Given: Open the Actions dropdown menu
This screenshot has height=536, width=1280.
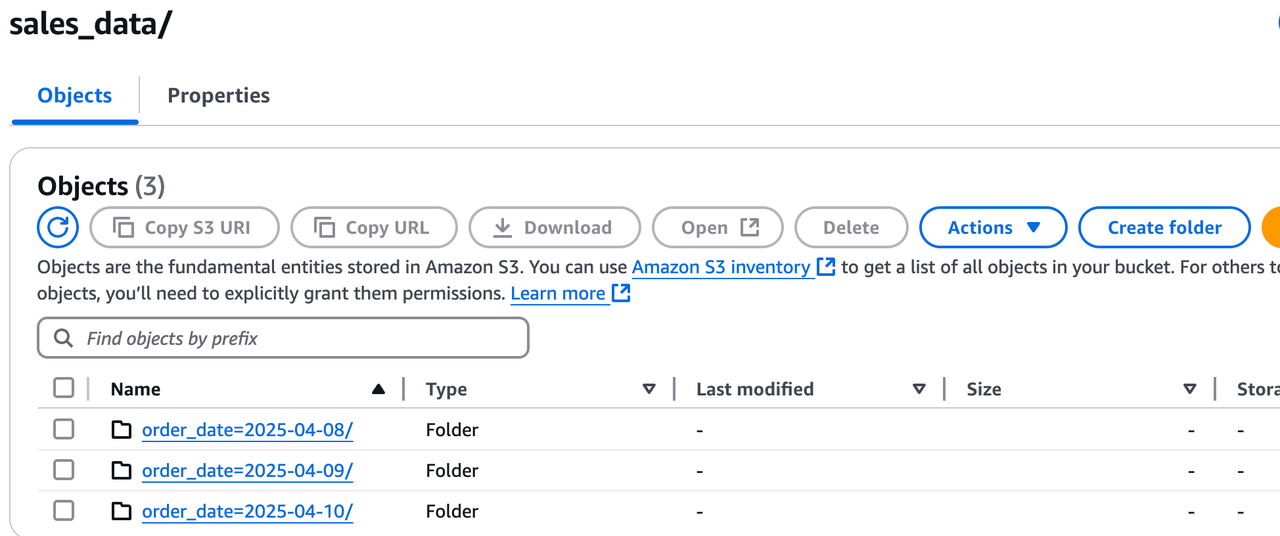Looking at the screenshot, I should pos(993,228).
